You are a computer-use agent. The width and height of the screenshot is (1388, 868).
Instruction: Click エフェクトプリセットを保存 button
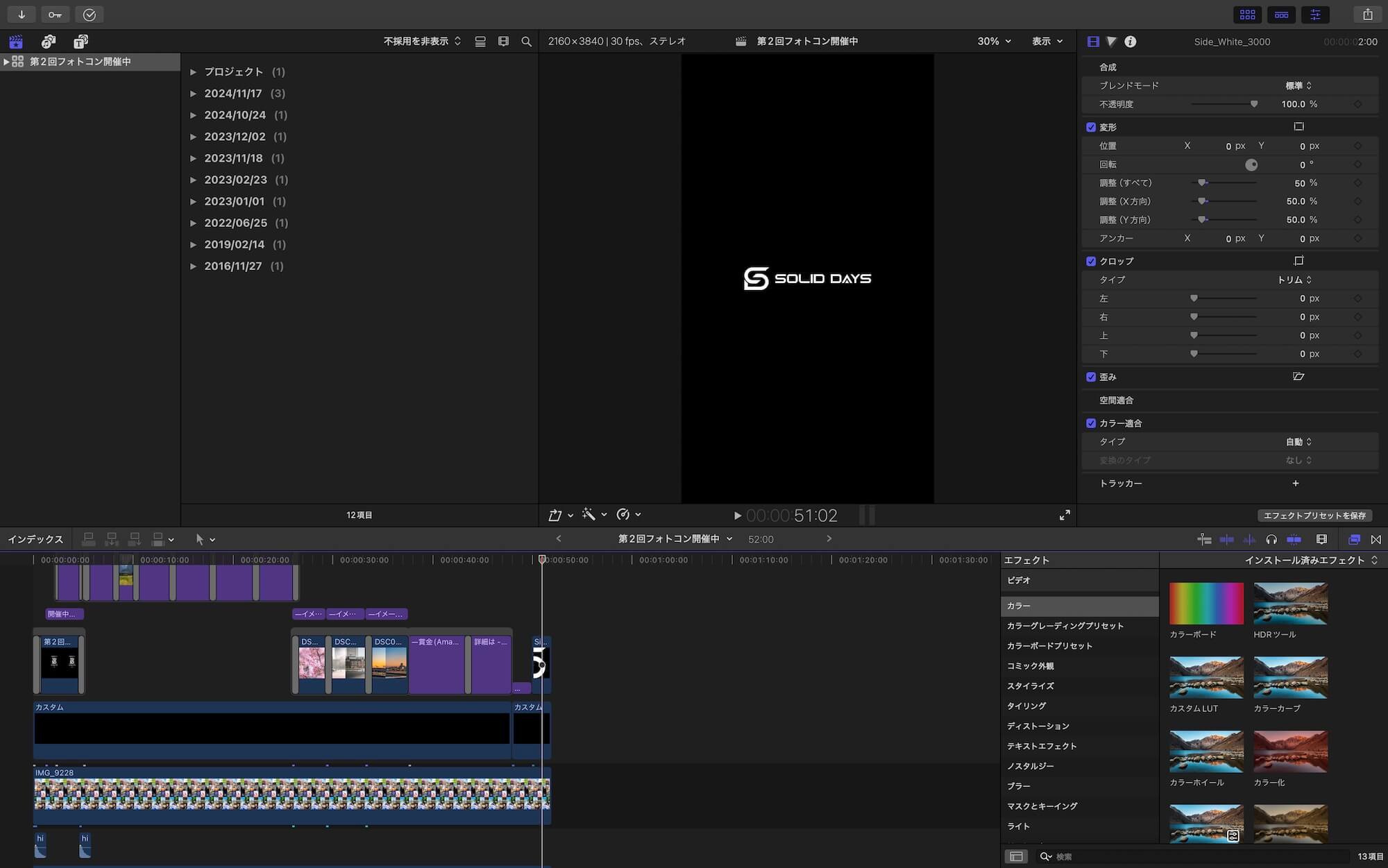tap(1314, 516)
